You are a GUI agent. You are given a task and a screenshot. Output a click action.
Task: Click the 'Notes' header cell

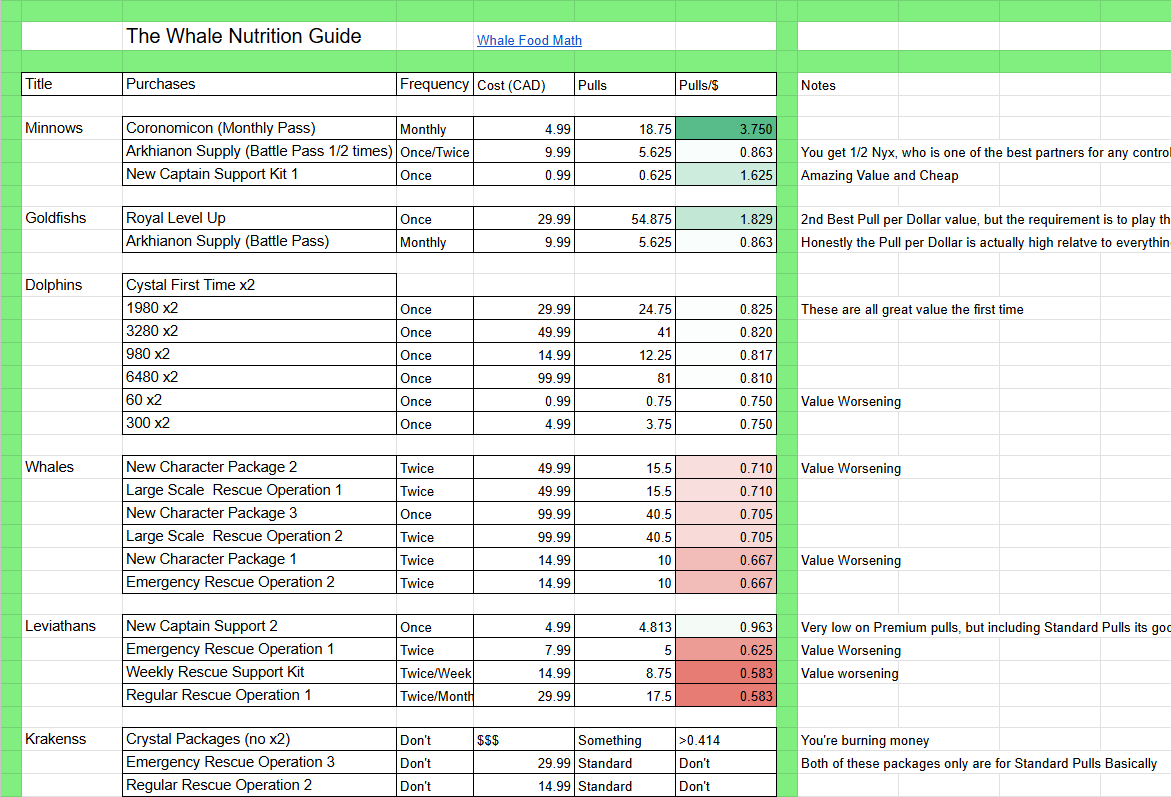(x=848, y=85)
